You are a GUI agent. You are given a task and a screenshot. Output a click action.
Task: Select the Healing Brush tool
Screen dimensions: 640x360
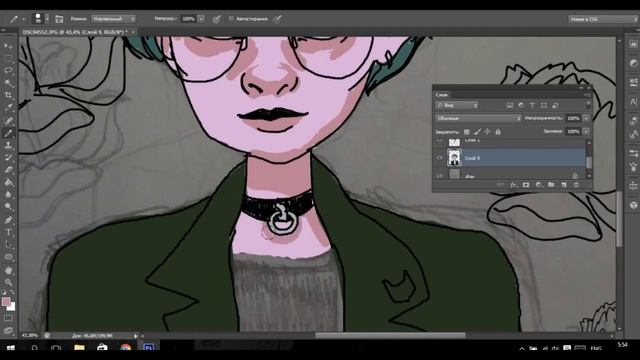click(8, 120)
